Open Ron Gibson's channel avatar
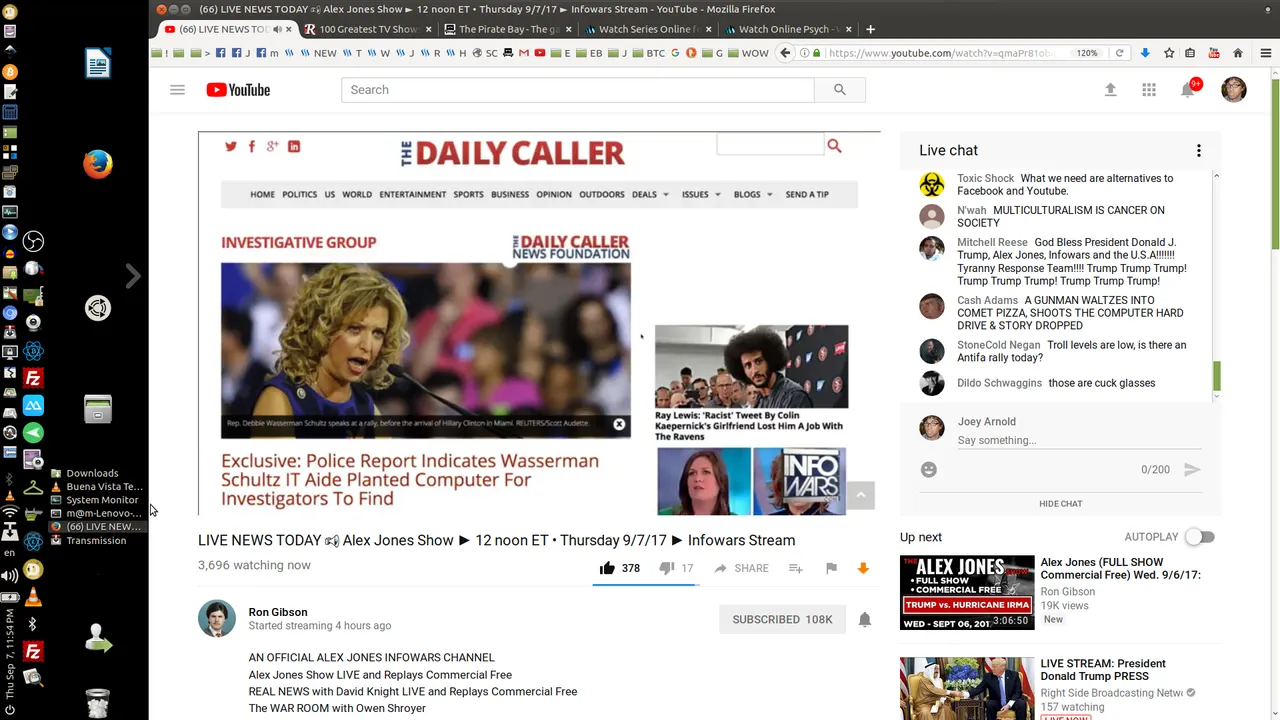The image size is (1280, 720). coord(217,619)
